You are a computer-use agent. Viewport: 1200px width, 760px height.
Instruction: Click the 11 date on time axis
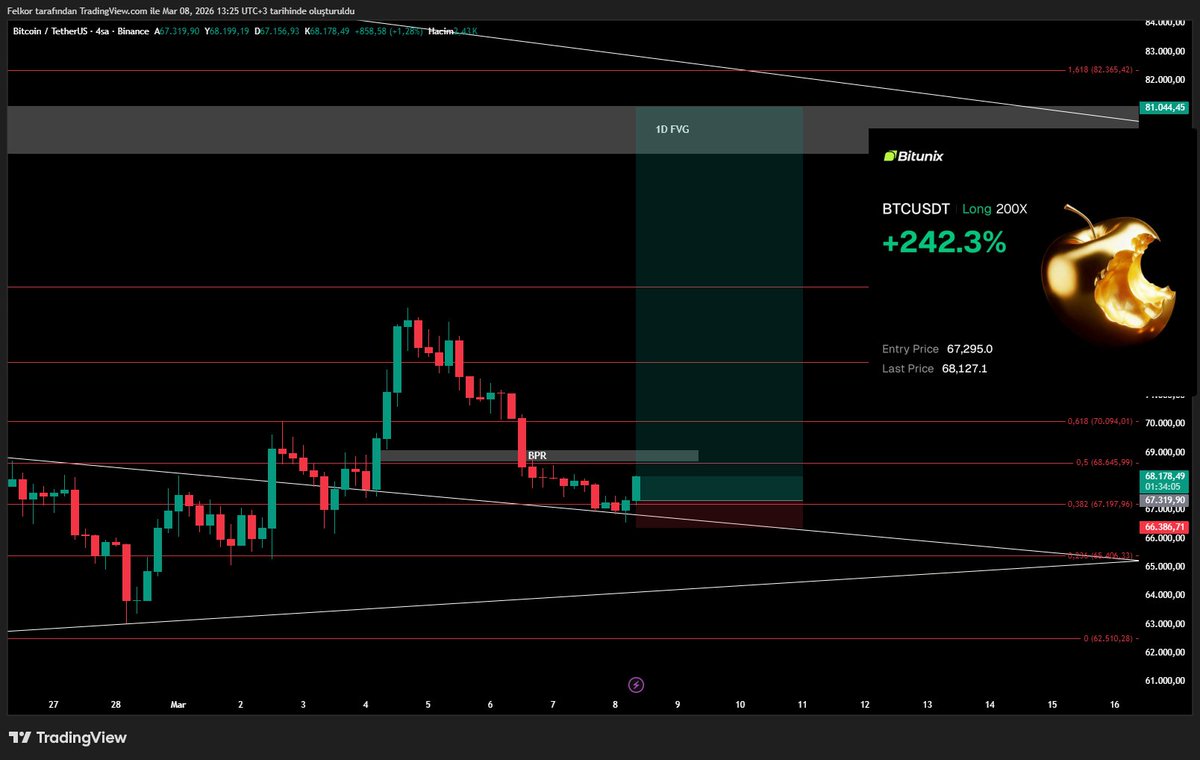[x=802, y=704]
